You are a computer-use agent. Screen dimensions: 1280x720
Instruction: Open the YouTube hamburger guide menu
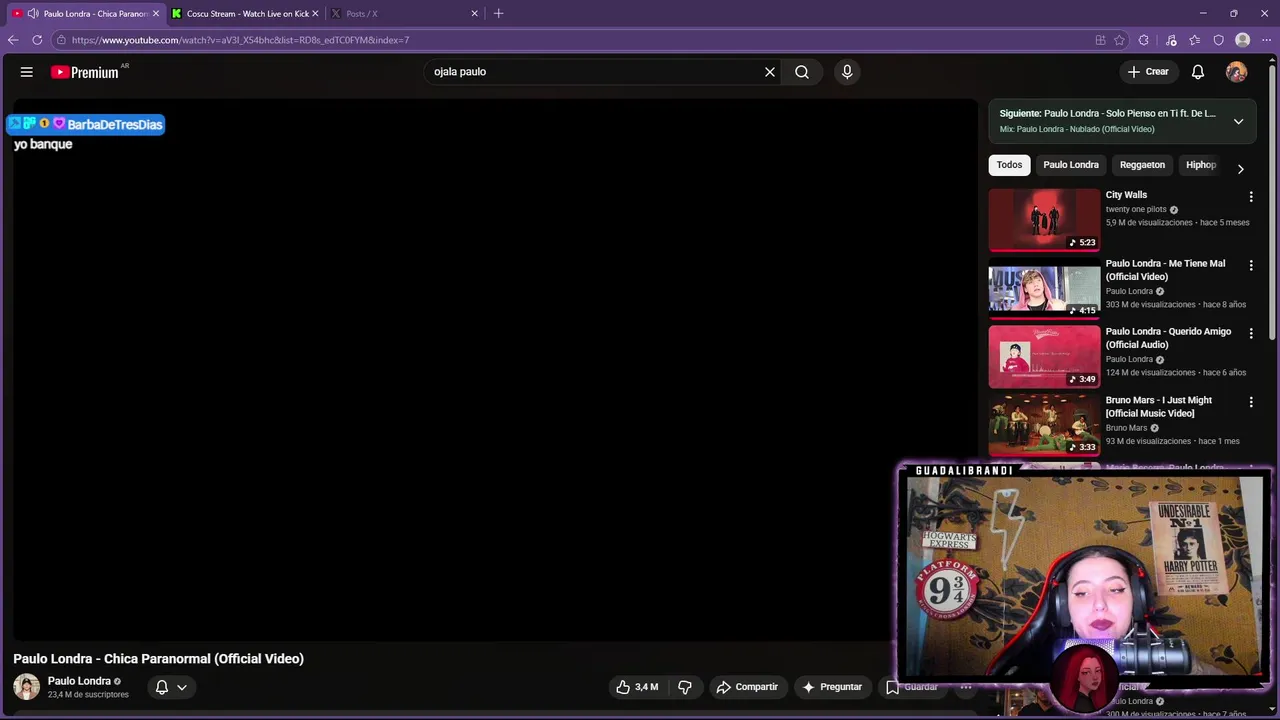click(27, 72)
